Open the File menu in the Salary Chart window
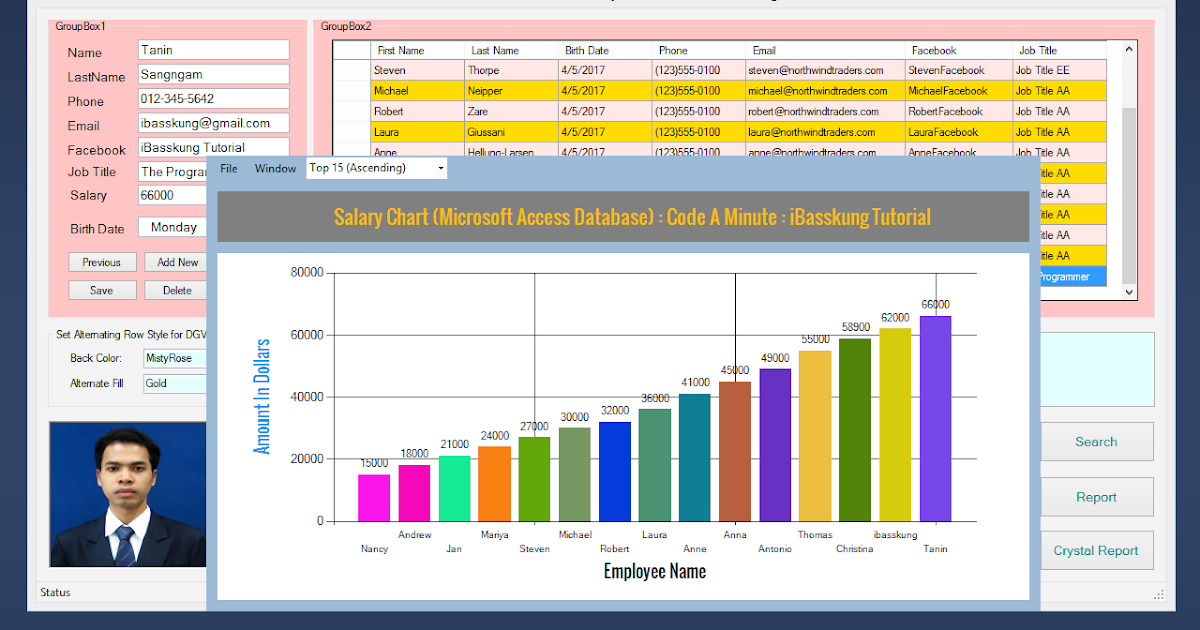This screenshot has height=630, width=1200. 228,168
